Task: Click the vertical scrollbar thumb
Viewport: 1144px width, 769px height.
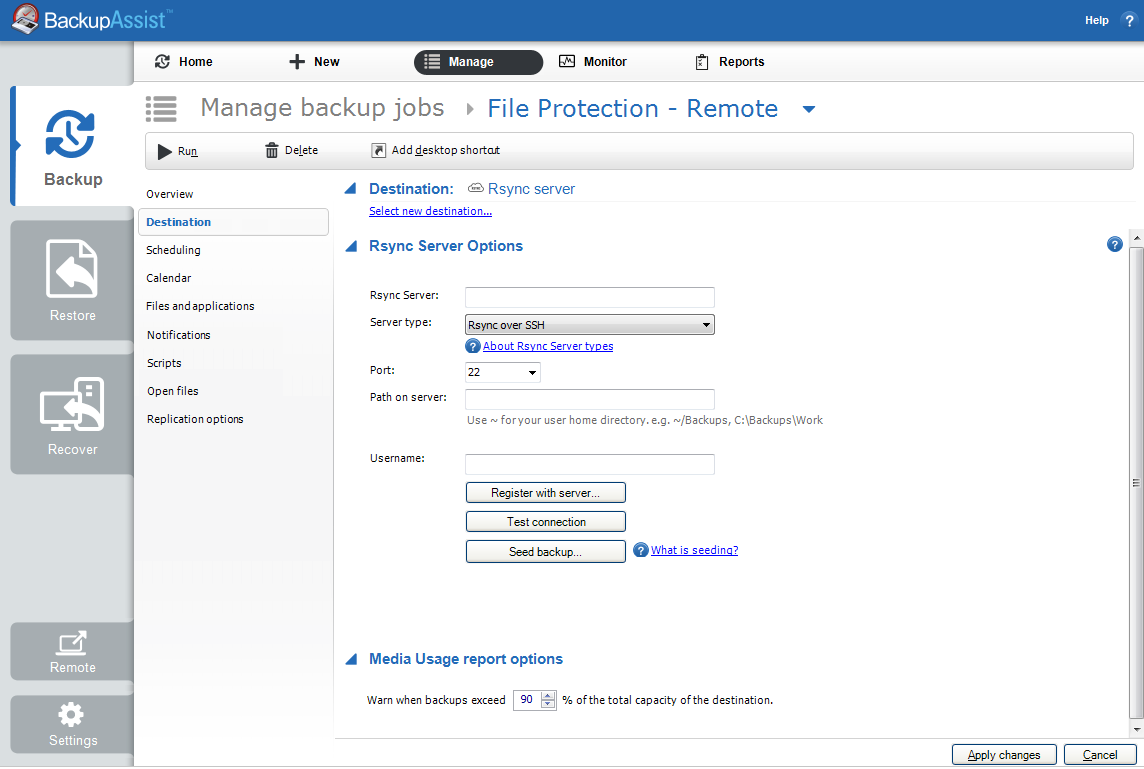Action: point(1137,482)
